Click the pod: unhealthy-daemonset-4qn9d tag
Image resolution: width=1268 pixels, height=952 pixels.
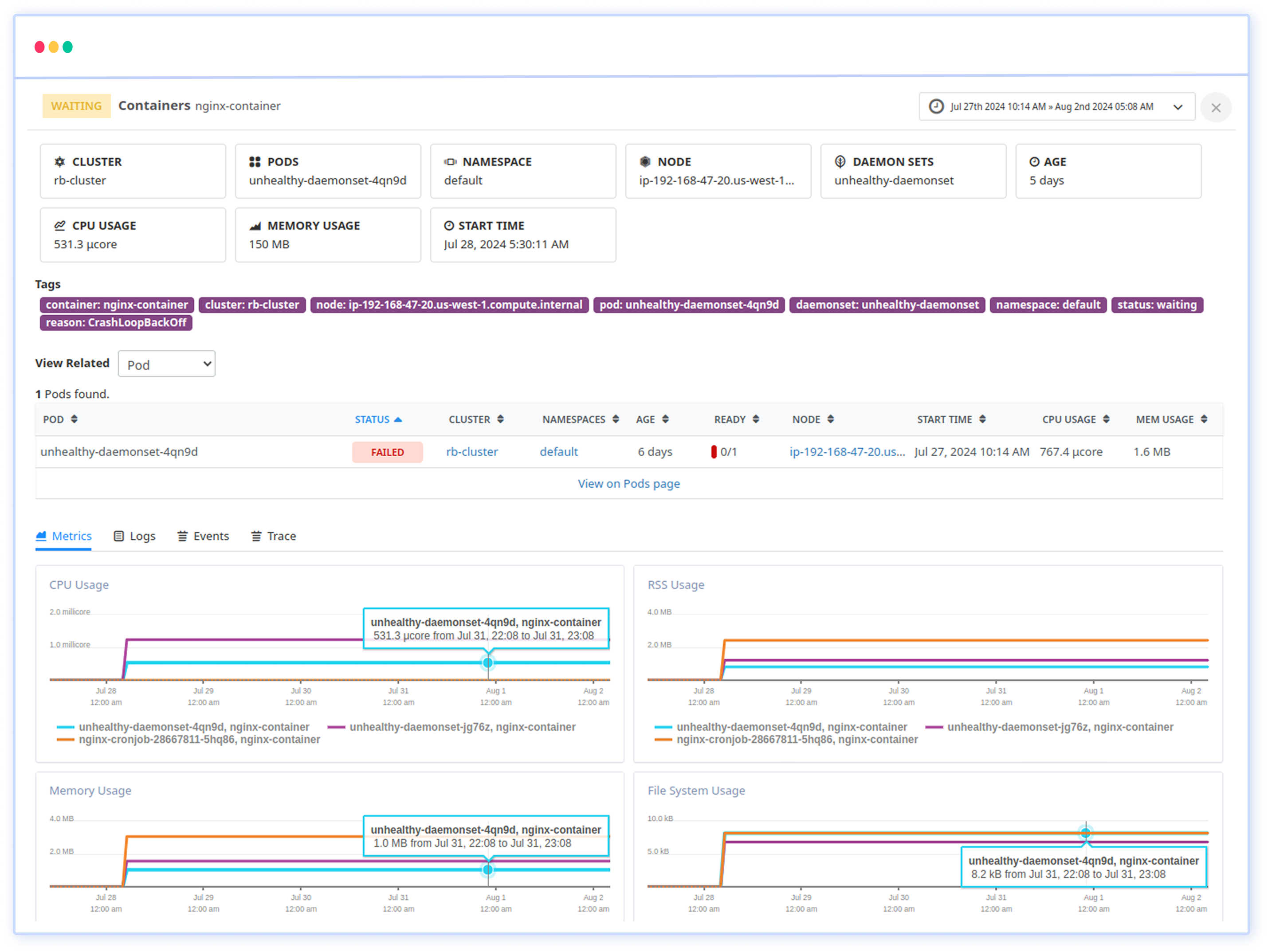[x=689, y=306]
